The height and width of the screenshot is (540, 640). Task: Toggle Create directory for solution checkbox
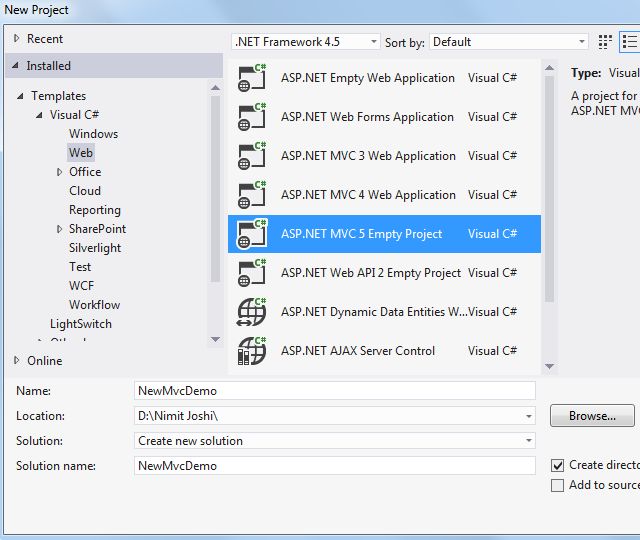[558, 465]
